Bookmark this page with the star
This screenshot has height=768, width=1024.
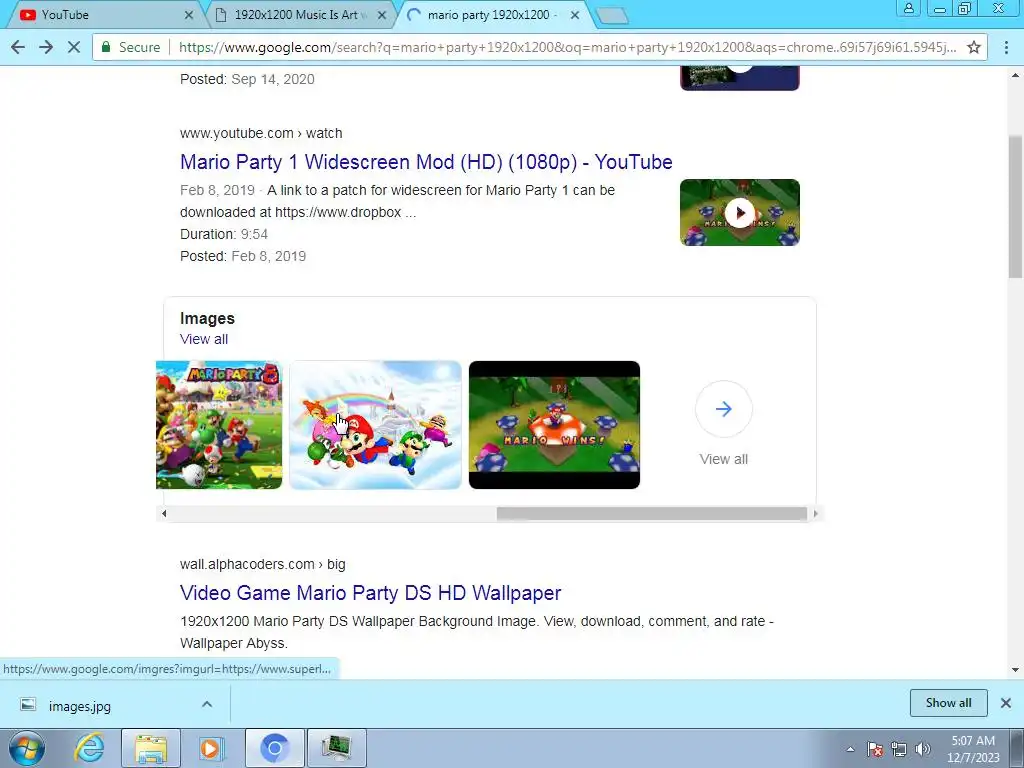click(974, 47)
